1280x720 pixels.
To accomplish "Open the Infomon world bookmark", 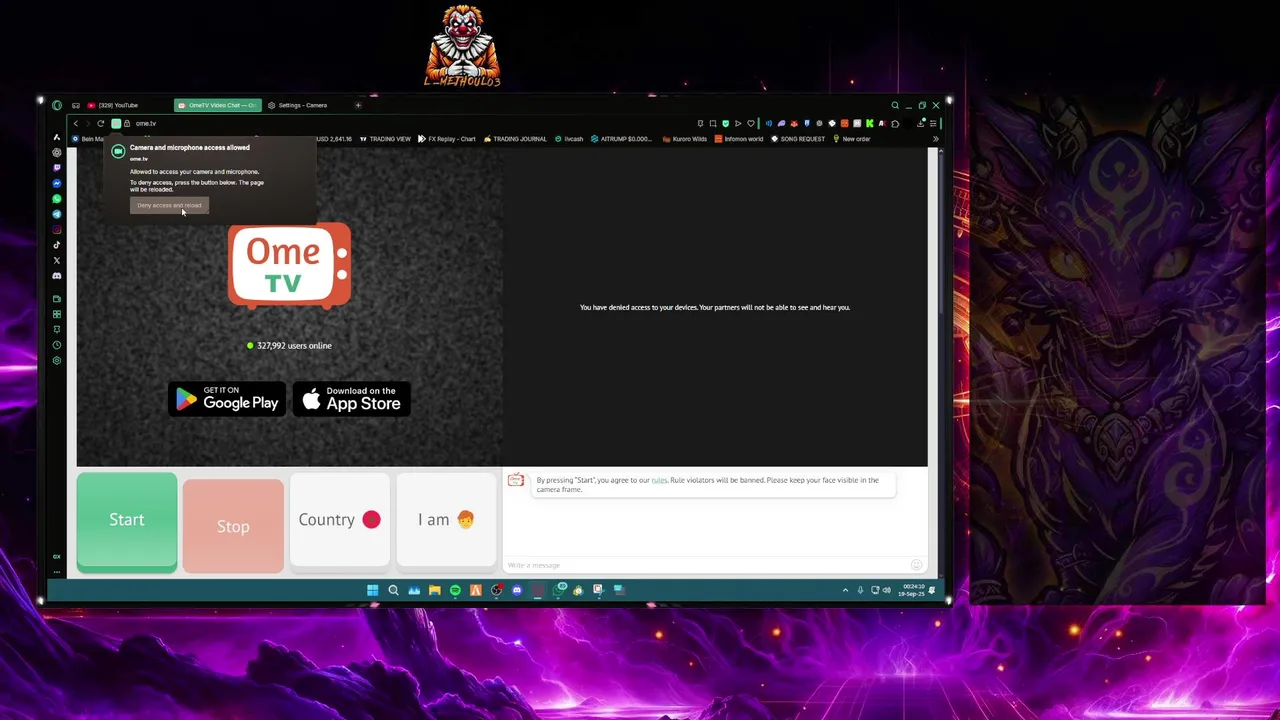I will 738,139.
